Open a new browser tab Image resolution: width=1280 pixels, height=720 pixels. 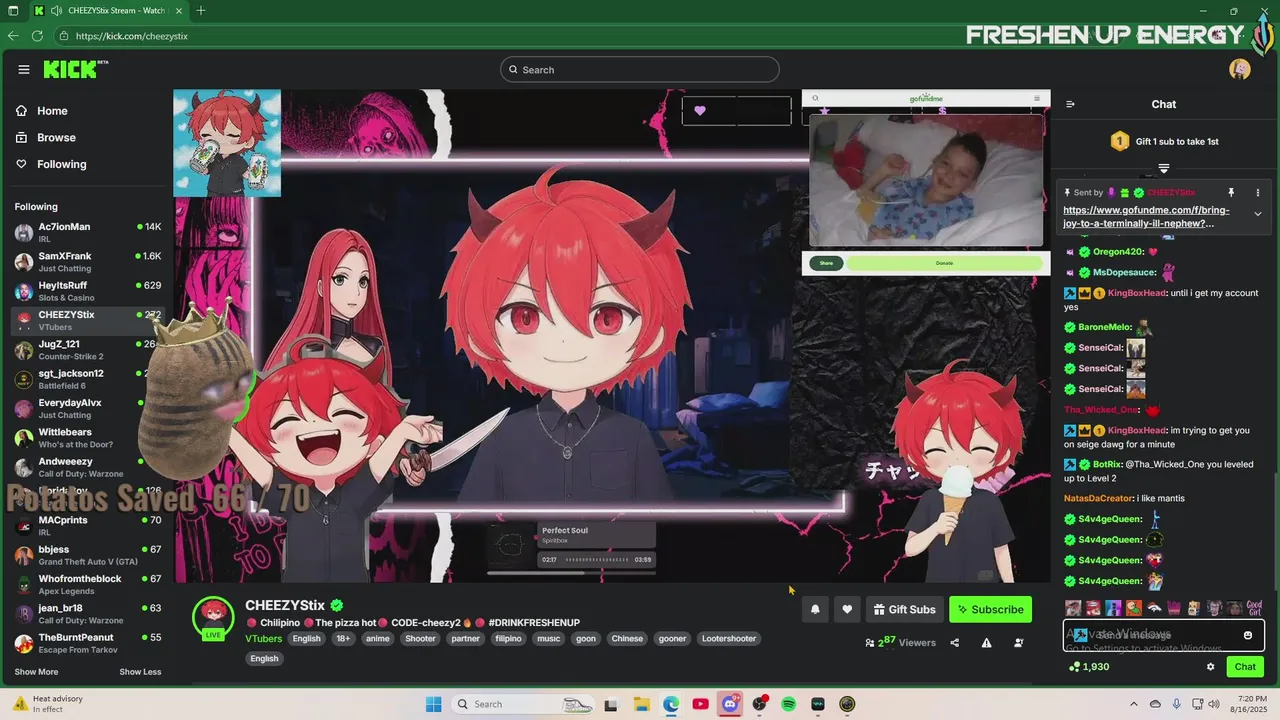point(201,10)
